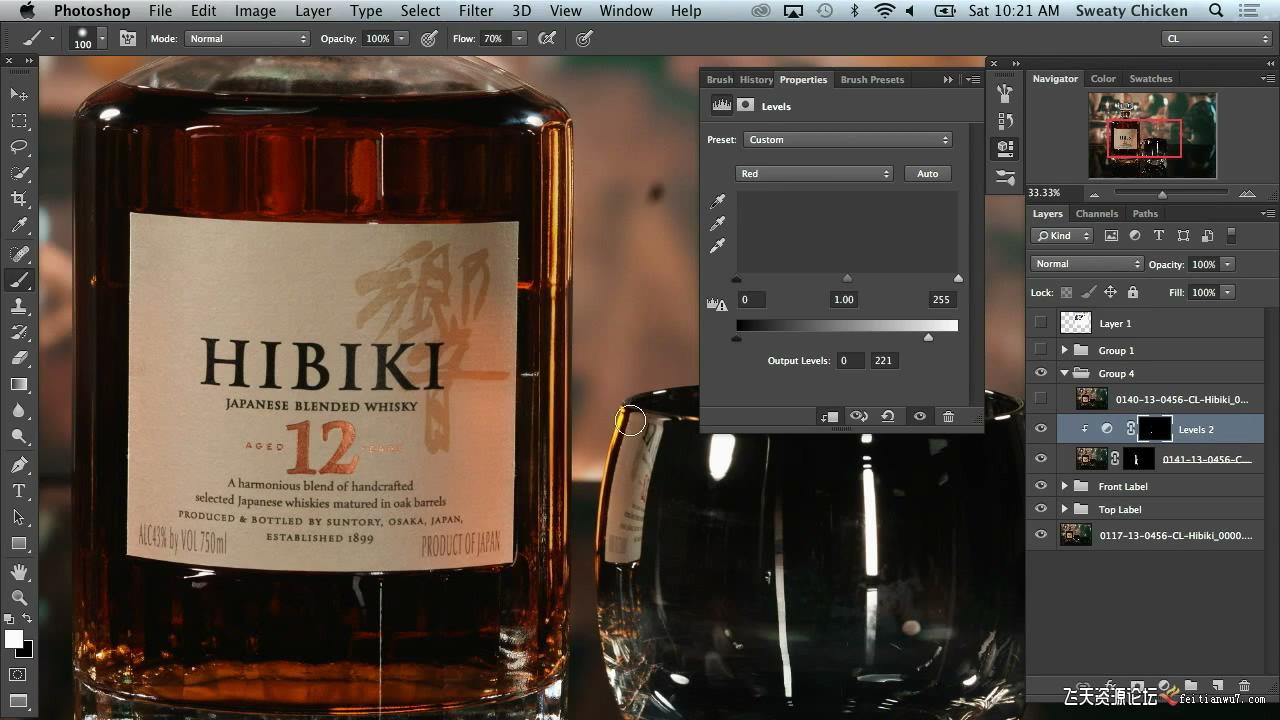The image size is (1280, 720).
Task: Select the Lasso tool
Action: point(19,147)
